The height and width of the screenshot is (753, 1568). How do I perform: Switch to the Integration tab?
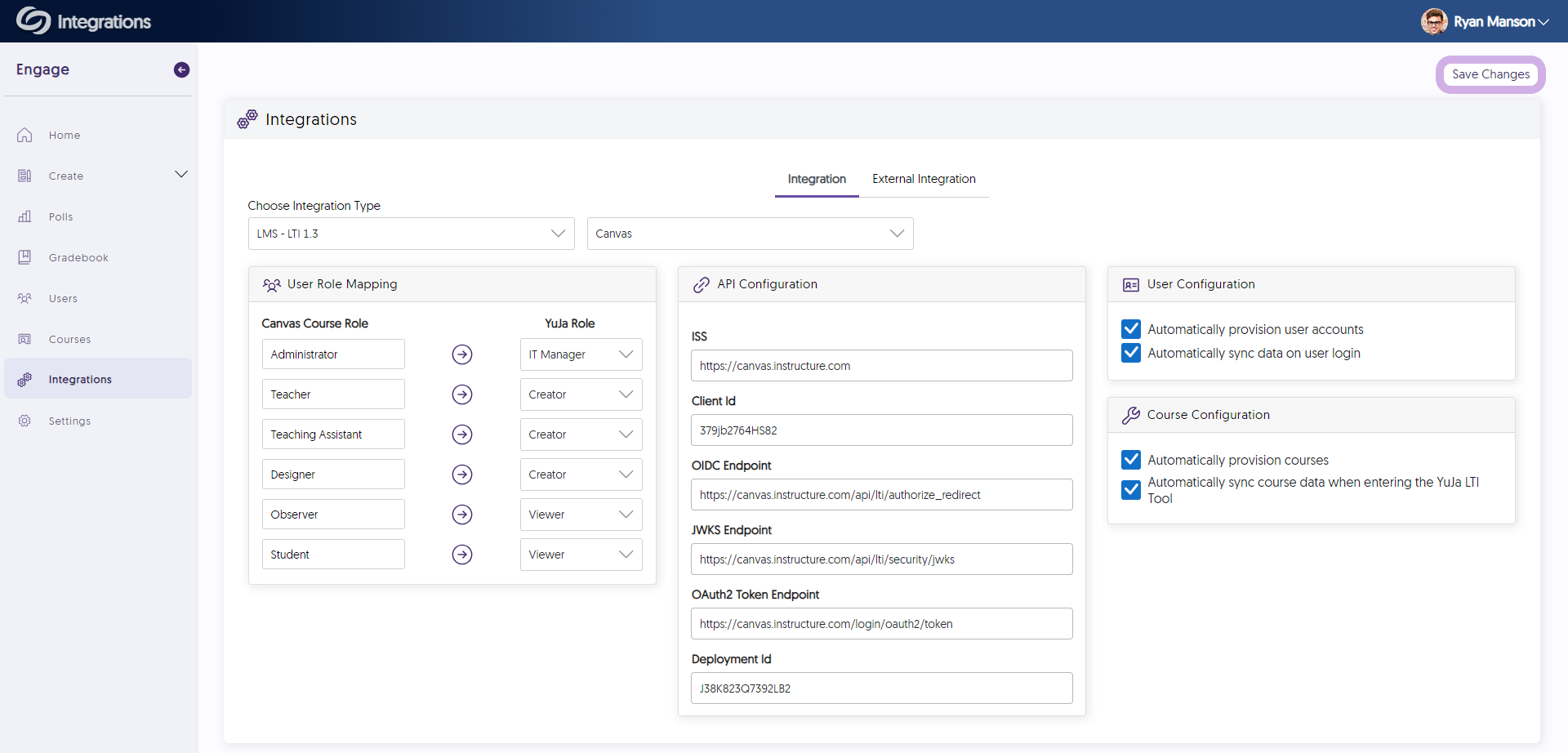(x=817, y=179)
